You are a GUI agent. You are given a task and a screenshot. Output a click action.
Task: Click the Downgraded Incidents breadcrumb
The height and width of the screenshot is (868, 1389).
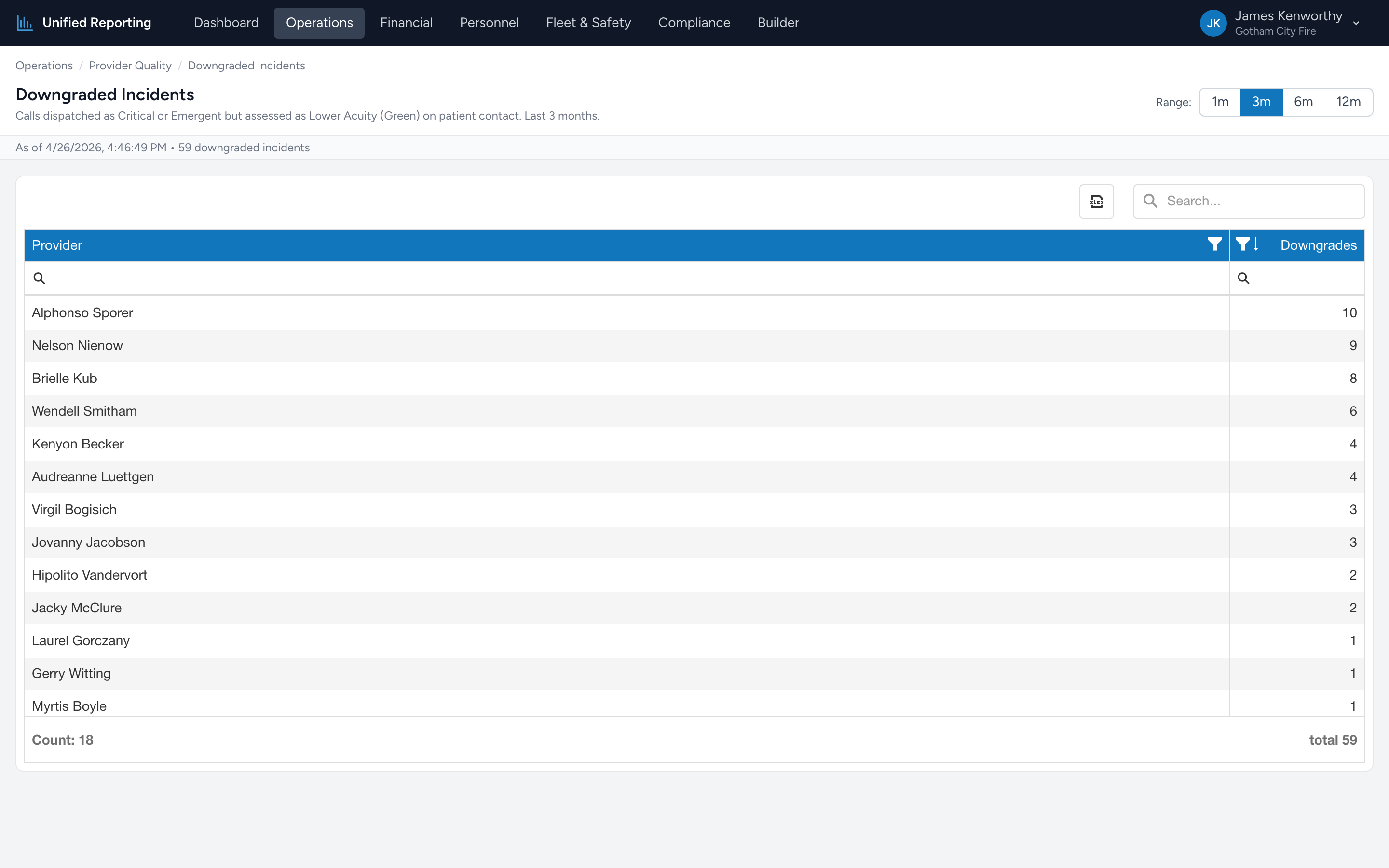[x=246, y=66]
